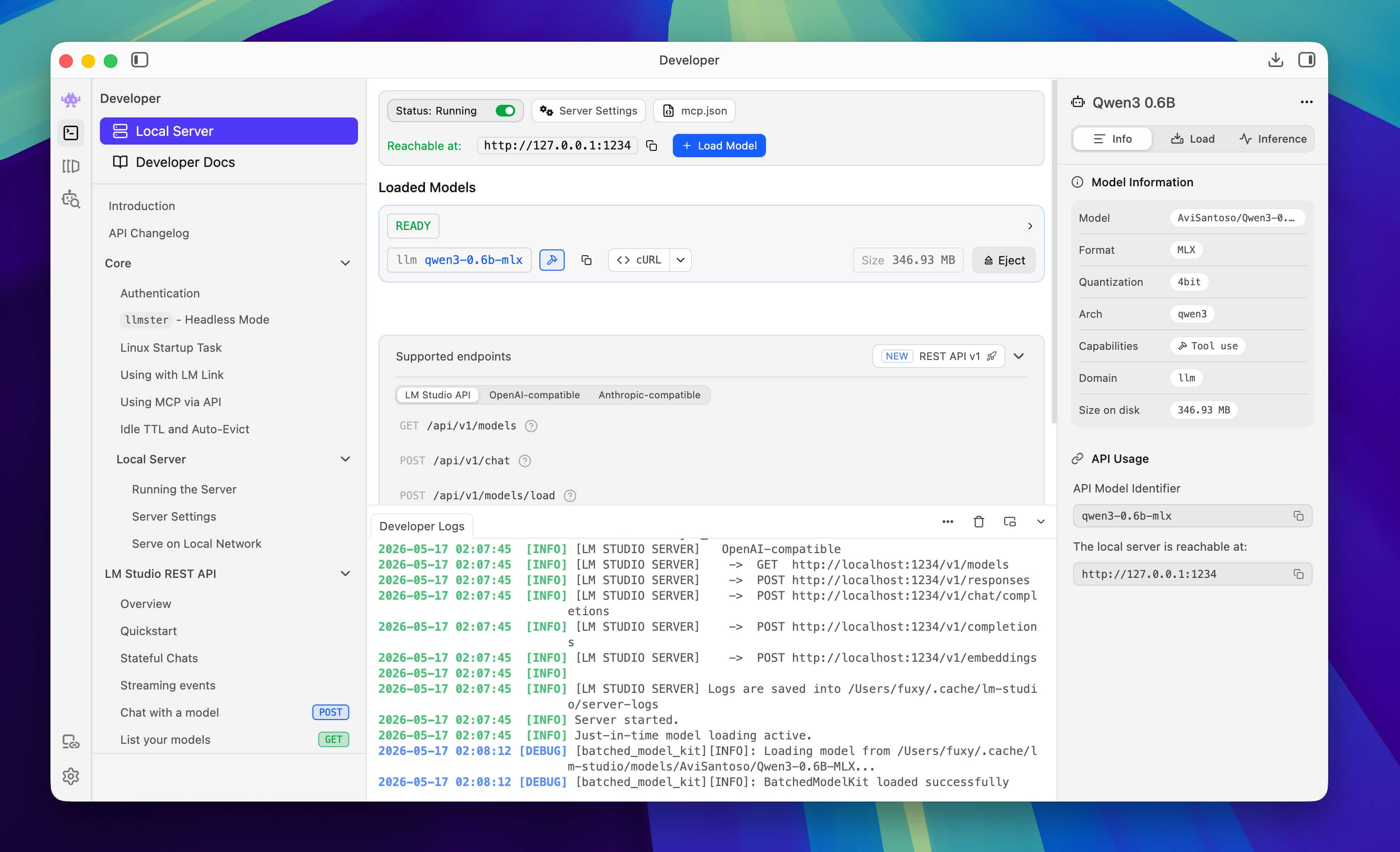Open the mcp.json button
Screen dimensions: 1400x852
pyautogui.click(x=694, y=110)
